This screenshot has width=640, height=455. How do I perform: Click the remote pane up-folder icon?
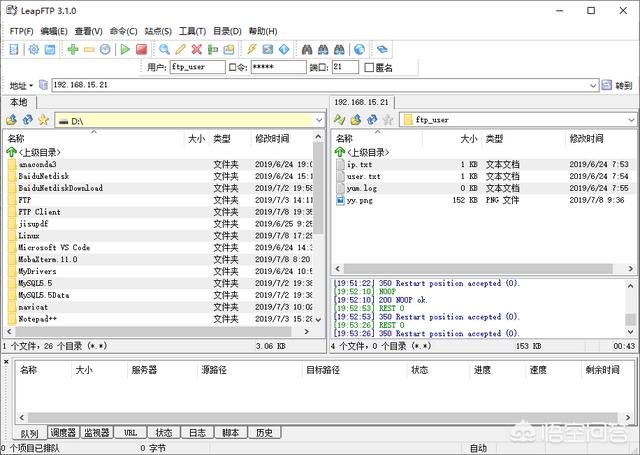pyautogui.click(x=356, y=120)
